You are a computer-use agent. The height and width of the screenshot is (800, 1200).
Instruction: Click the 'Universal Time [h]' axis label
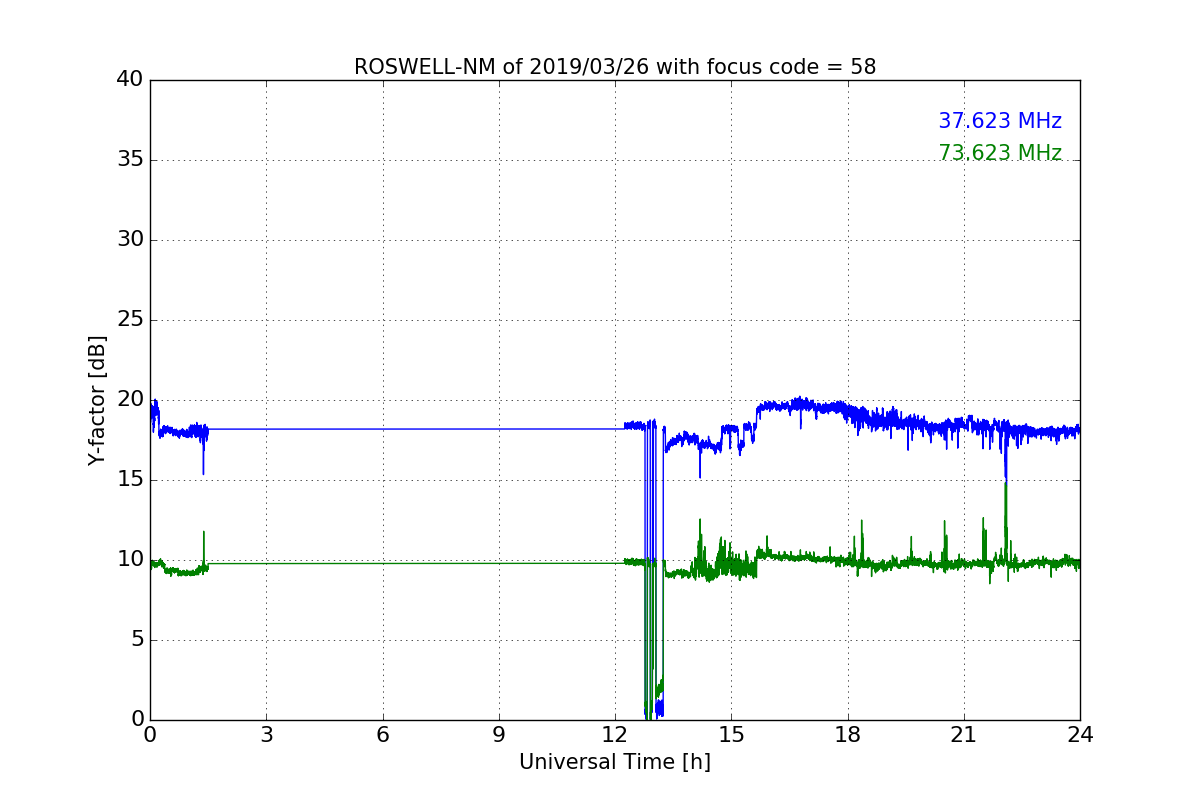pos(615,762)
